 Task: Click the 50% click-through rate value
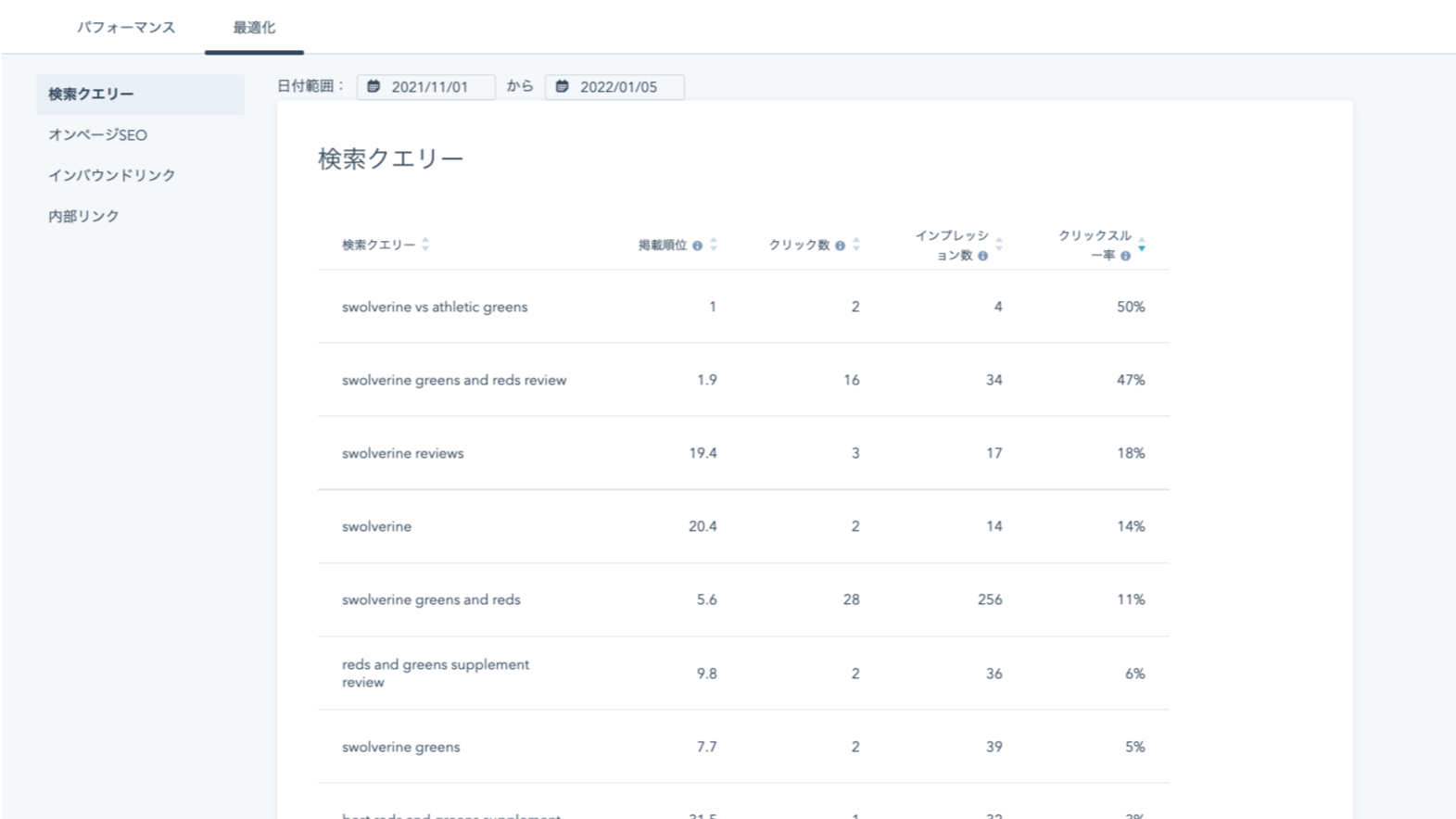(1131, 307)
